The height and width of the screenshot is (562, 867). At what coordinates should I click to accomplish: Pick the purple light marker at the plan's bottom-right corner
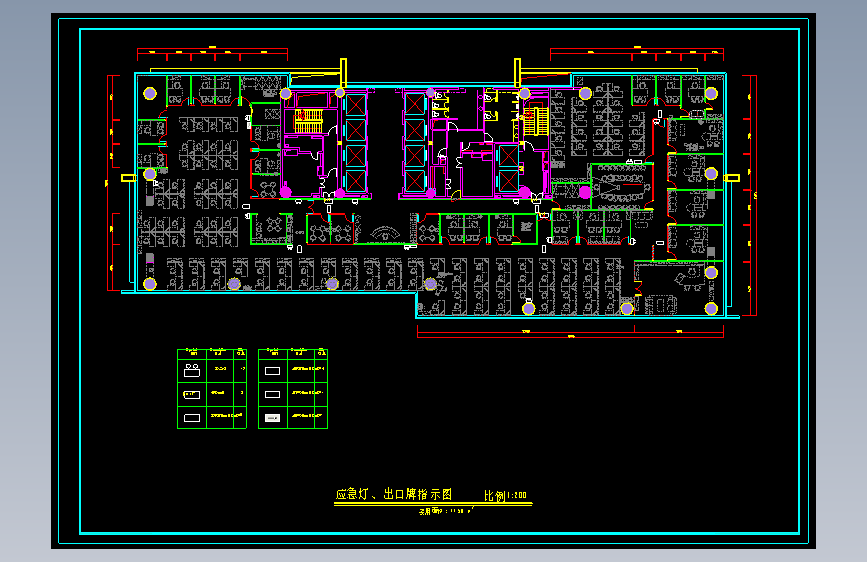click(x=711, y=309)
